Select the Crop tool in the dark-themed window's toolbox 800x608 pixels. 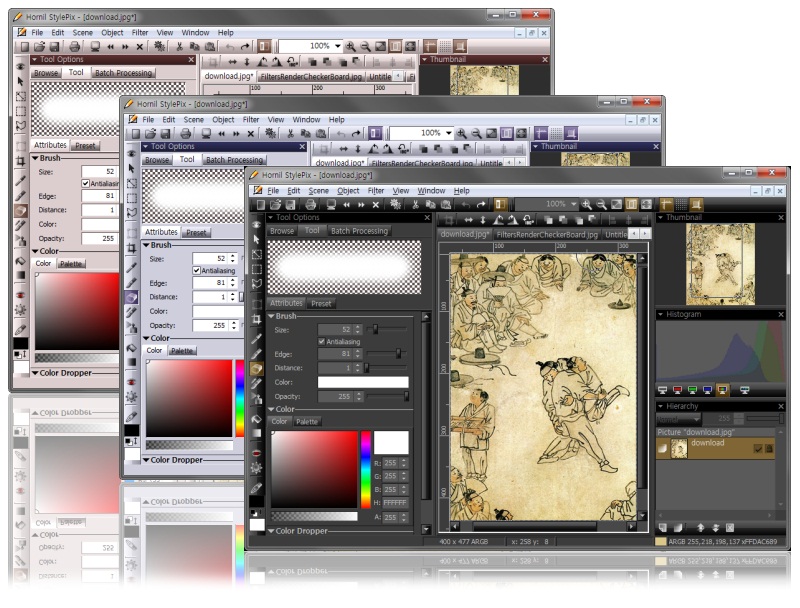(x=257, y=319)
